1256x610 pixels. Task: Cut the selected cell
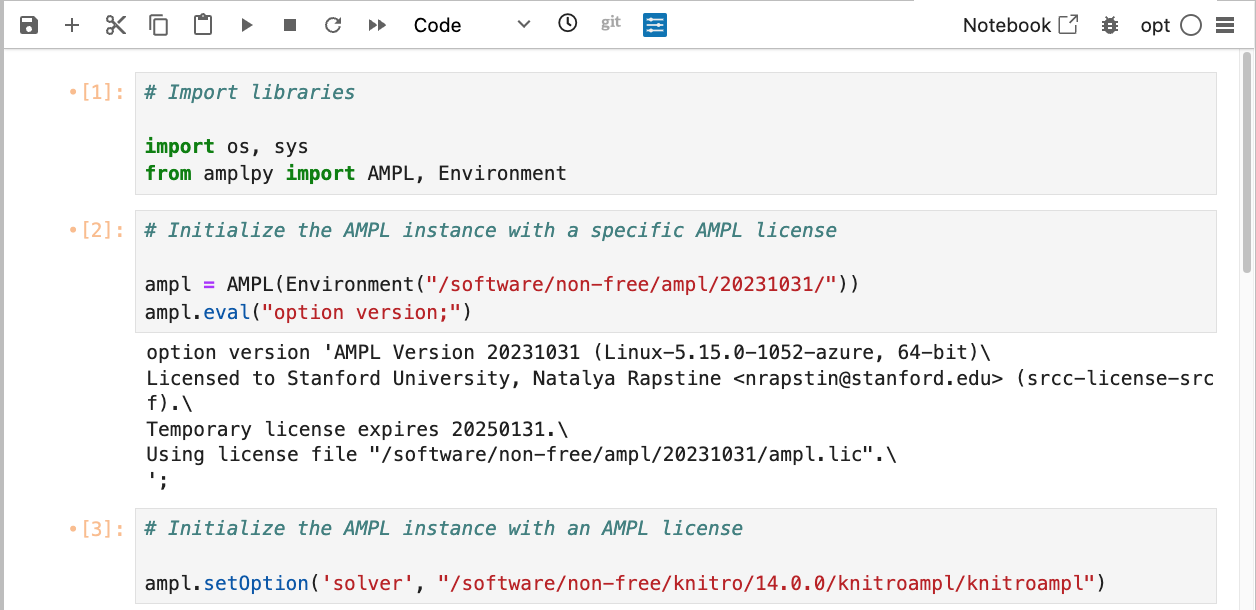[x=115, y=24]
